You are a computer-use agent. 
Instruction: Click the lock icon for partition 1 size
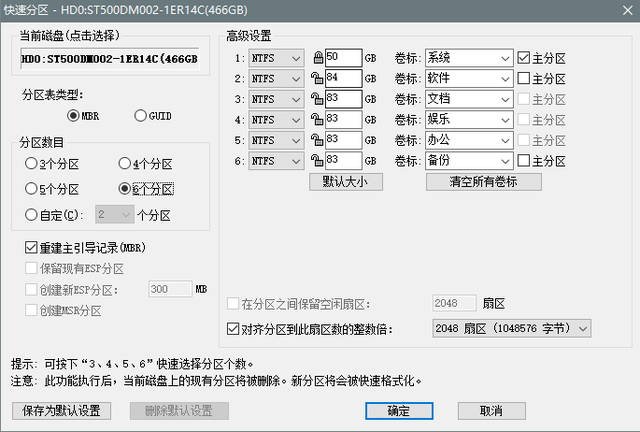pyautogui.click(x=318, y=58)
